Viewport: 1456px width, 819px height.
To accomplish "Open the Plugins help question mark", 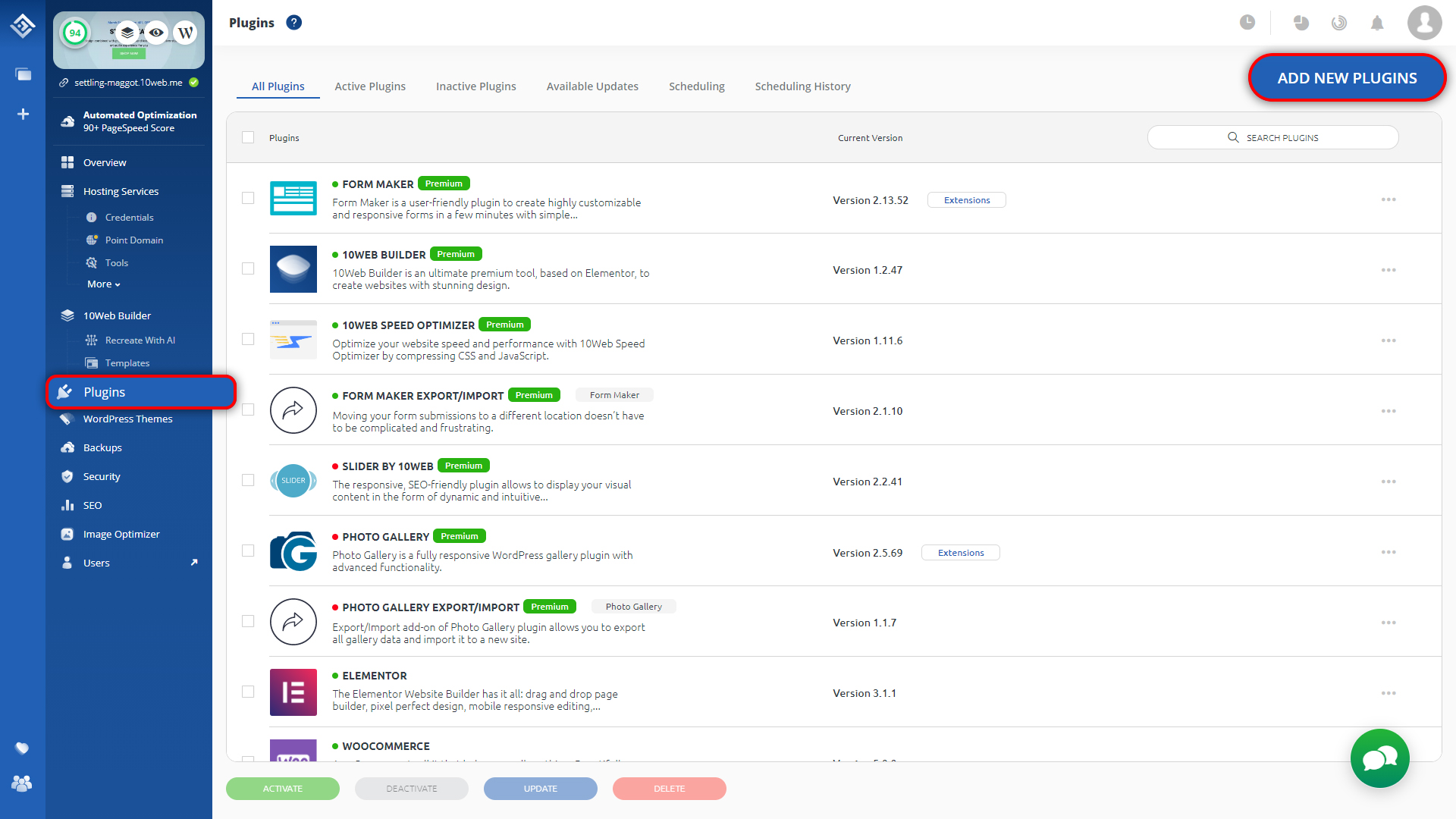I will coord(293,23).
